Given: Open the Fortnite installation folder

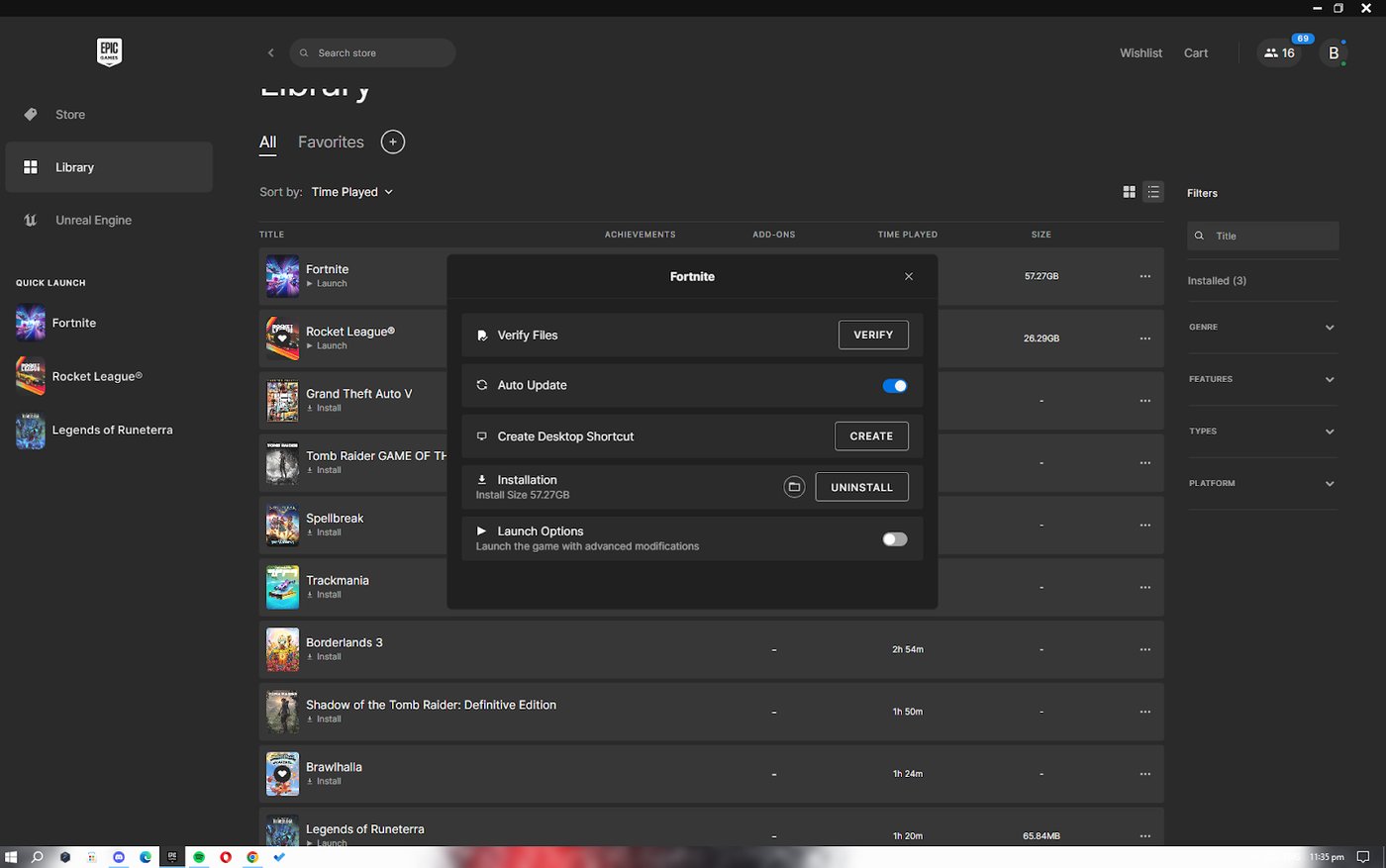Looking at the screenshot, I should [793, 486].
